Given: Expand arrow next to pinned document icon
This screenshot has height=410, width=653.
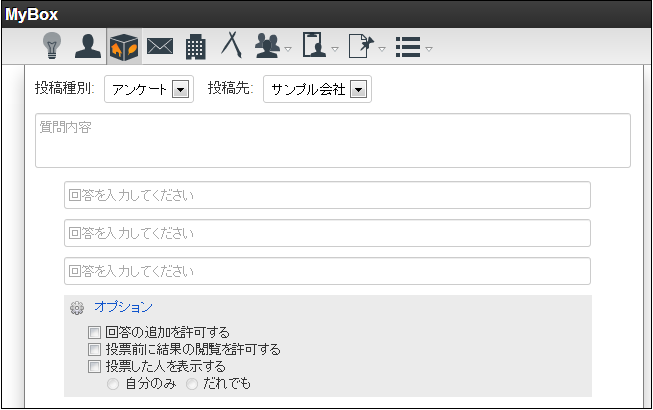Looking at the screenshot, I should click(x=382, y=49).
